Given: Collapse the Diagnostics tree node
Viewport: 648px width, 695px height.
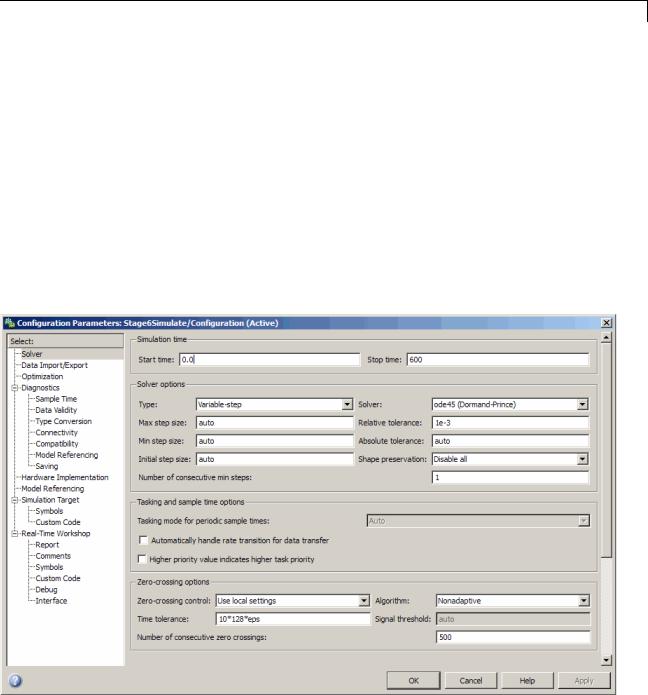Looking at the screenshot, I should [x=14, y=388].
